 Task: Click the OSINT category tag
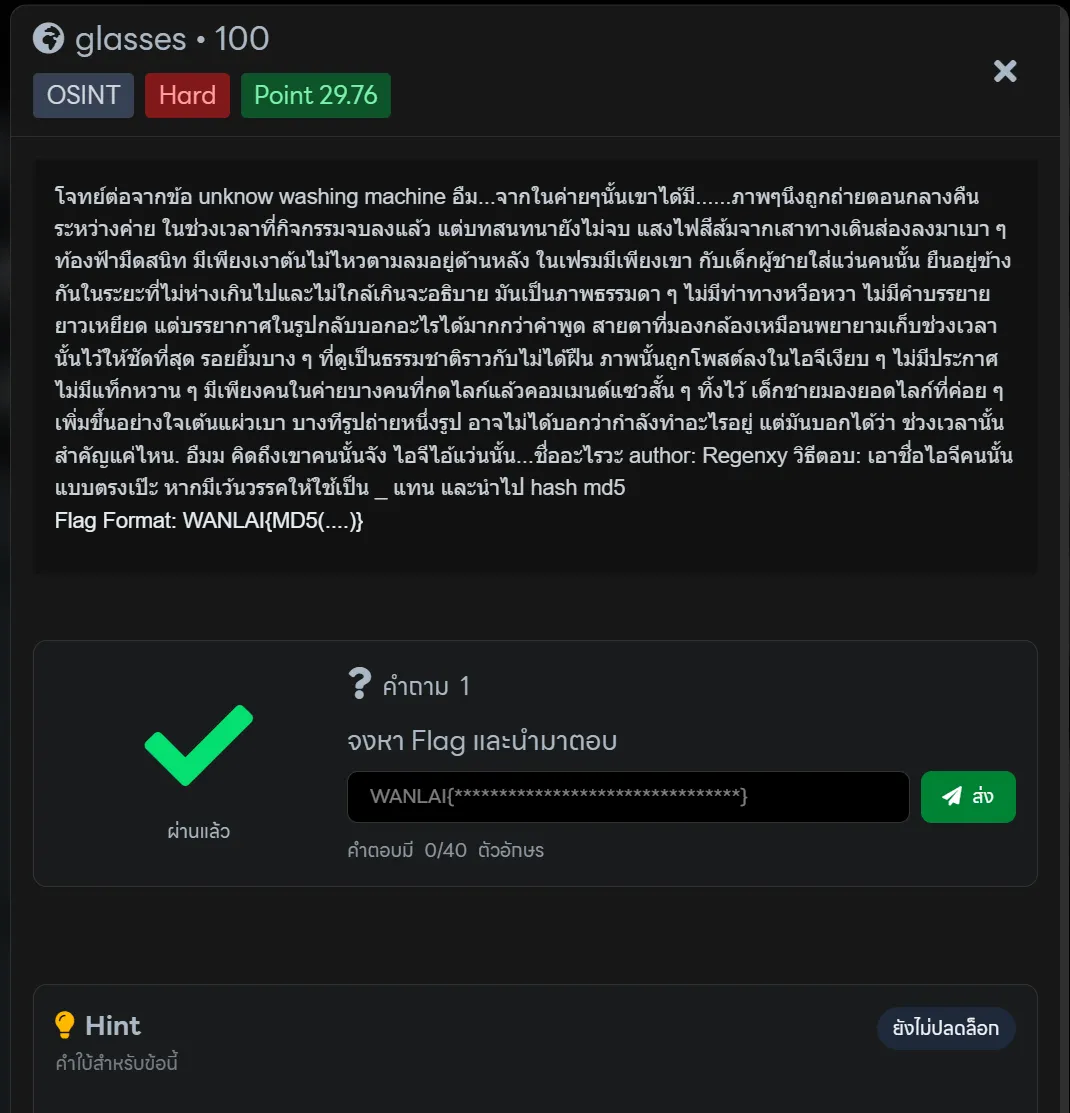click(83, 95)
